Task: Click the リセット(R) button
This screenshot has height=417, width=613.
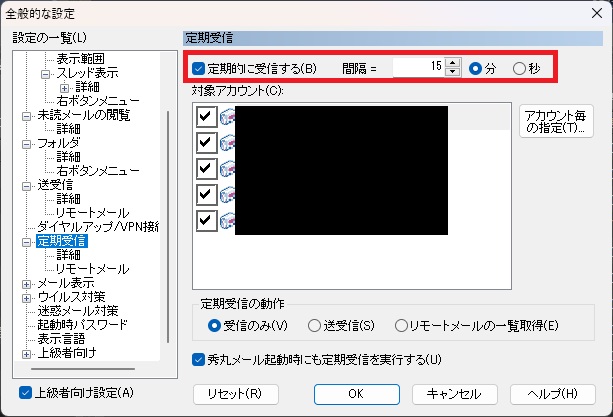Action: coord(236,394)
